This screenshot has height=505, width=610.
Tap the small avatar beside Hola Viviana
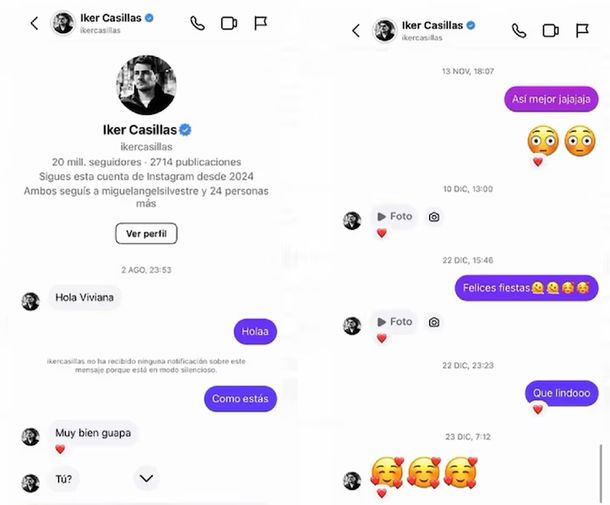[31, 301]
